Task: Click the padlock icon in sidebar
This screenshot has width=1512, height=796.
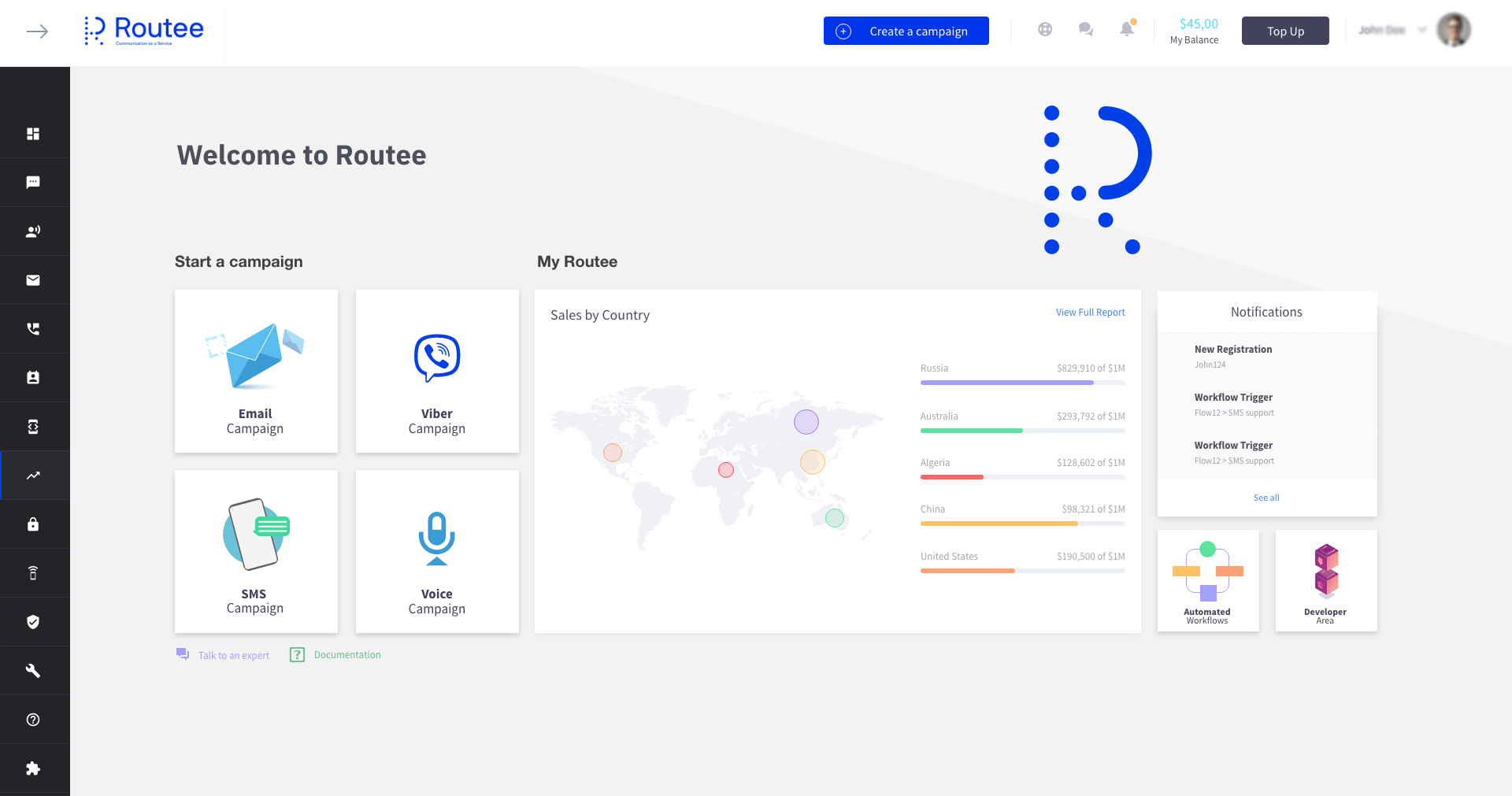Action: click(33, 524)
